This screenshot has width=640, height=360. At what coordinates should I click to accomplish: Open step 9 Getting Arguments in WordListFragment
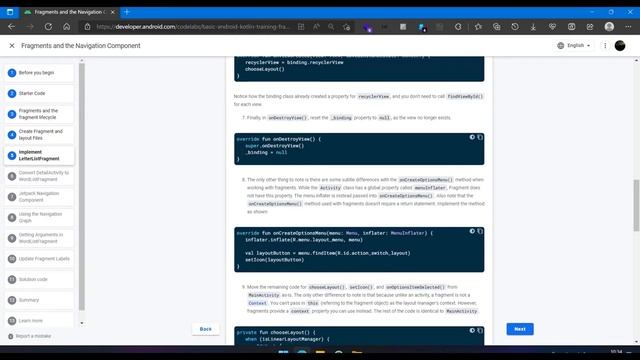pos(39,238)
